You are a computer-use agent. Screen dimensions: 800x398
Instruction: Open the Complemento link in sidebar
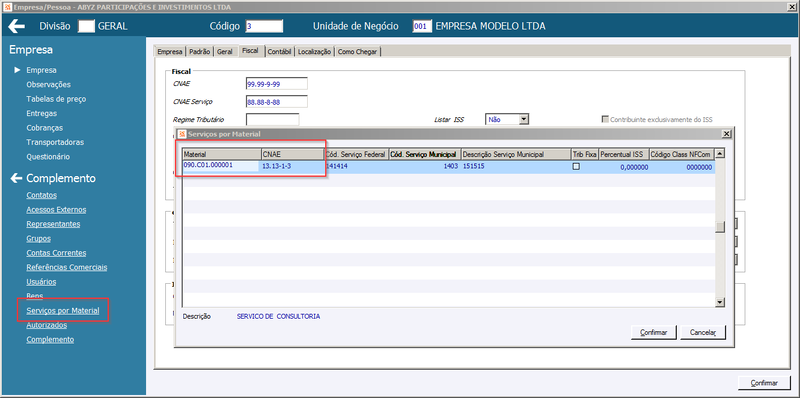[50, 339]
